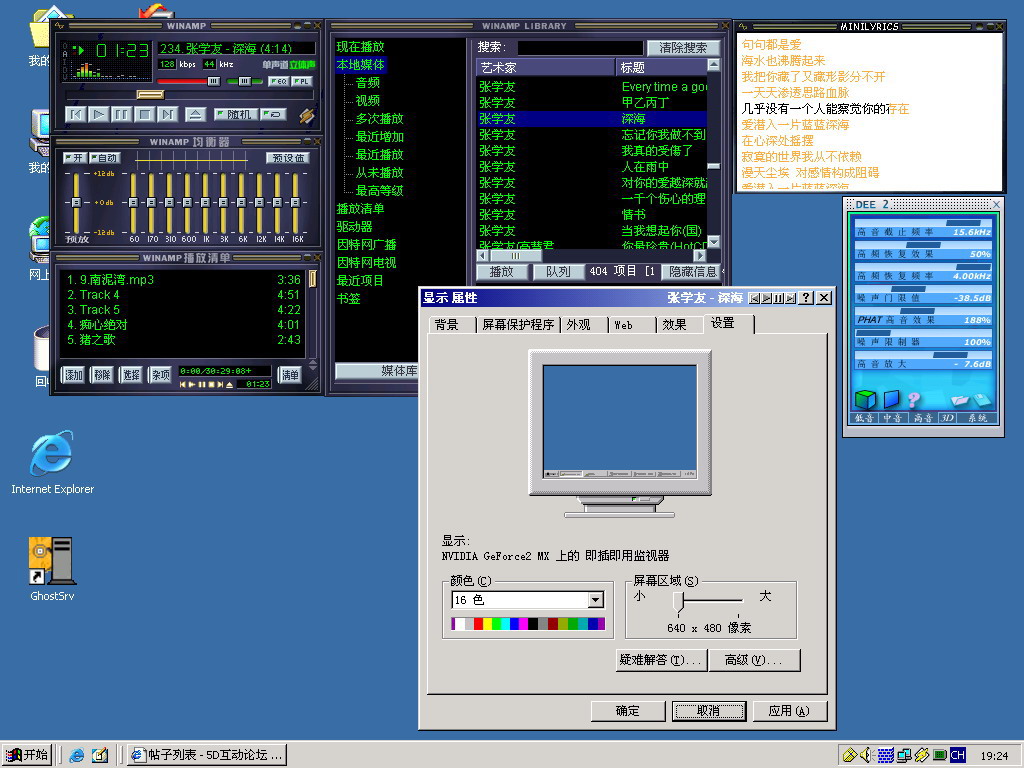Skip to next track in Winamp main window
This screenshot has width=1024, height=768.
[x=167, y=114]
